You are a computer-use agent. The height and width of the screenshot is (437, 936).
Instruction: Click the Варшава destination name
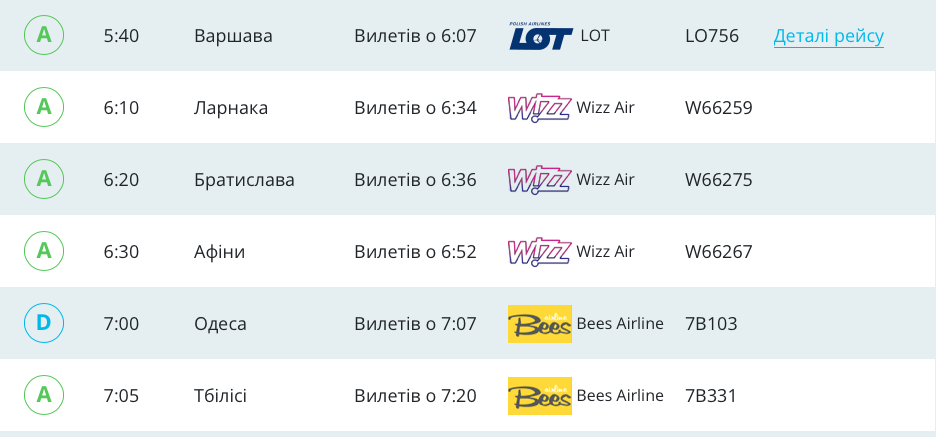coord(233,36)
